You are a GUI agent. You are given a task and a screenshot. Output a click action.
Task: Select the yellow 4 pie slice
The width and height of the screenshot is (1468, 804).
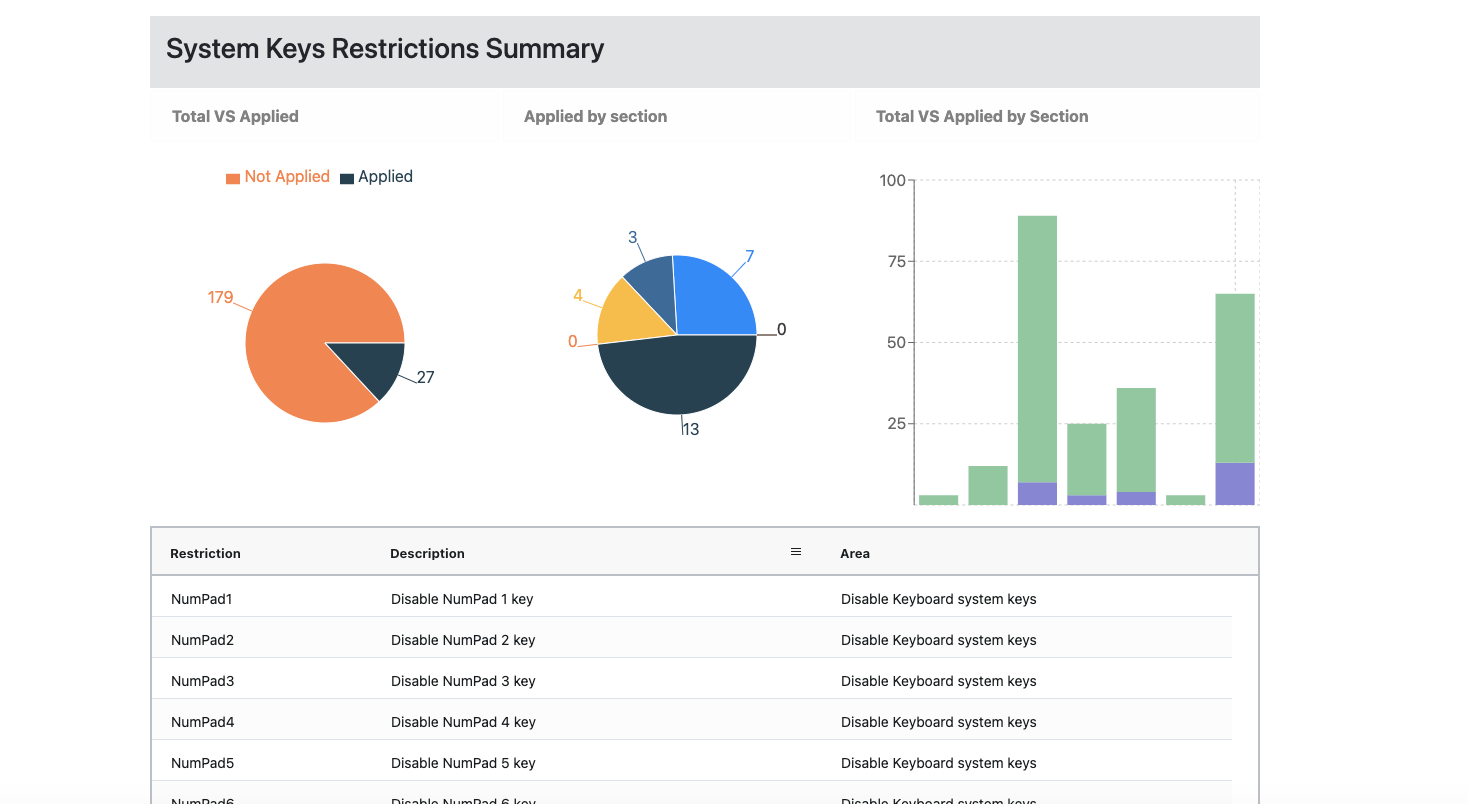632,315
